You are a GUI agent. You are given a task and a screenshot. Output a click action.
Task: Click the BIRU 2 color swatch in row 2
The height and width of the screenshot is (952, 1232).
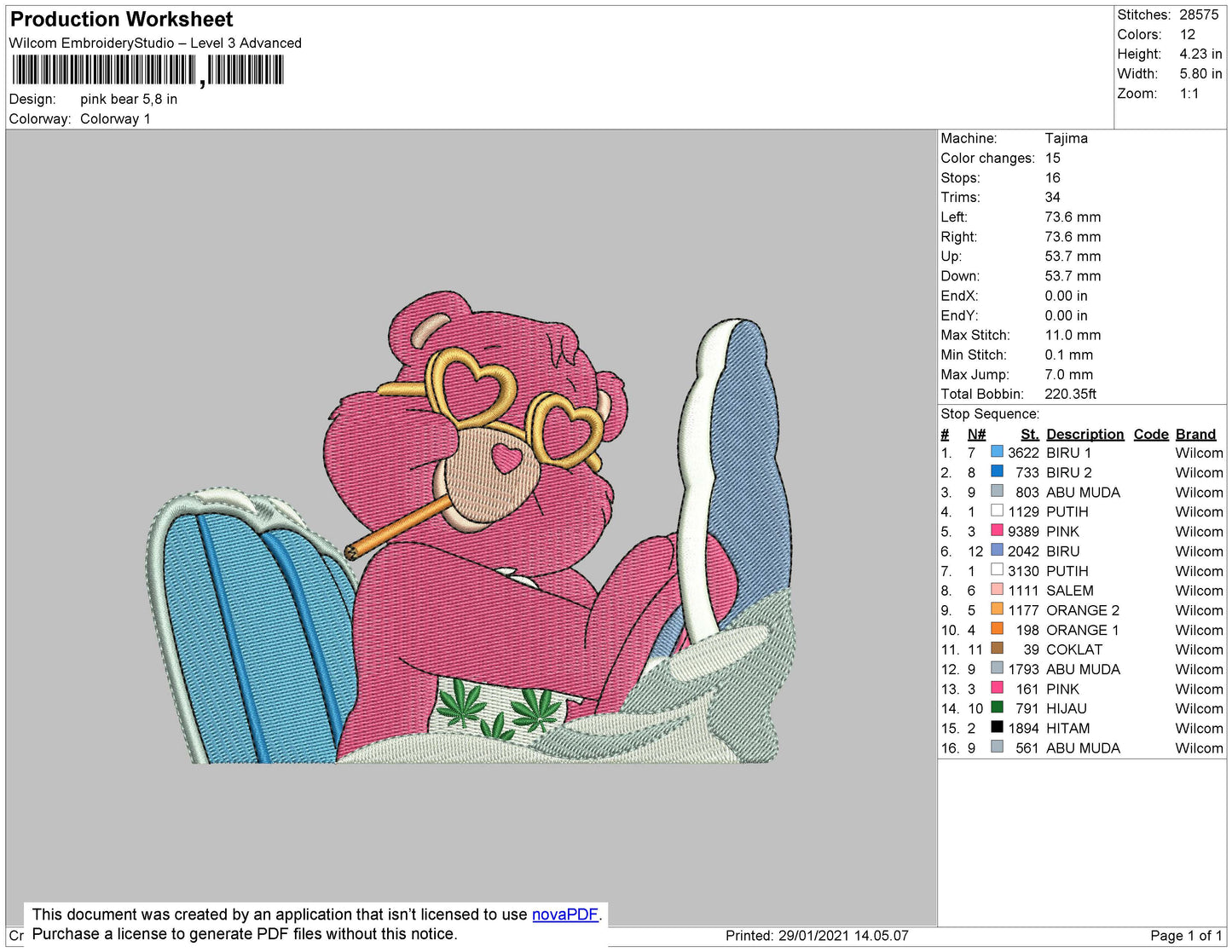[997, 471]
